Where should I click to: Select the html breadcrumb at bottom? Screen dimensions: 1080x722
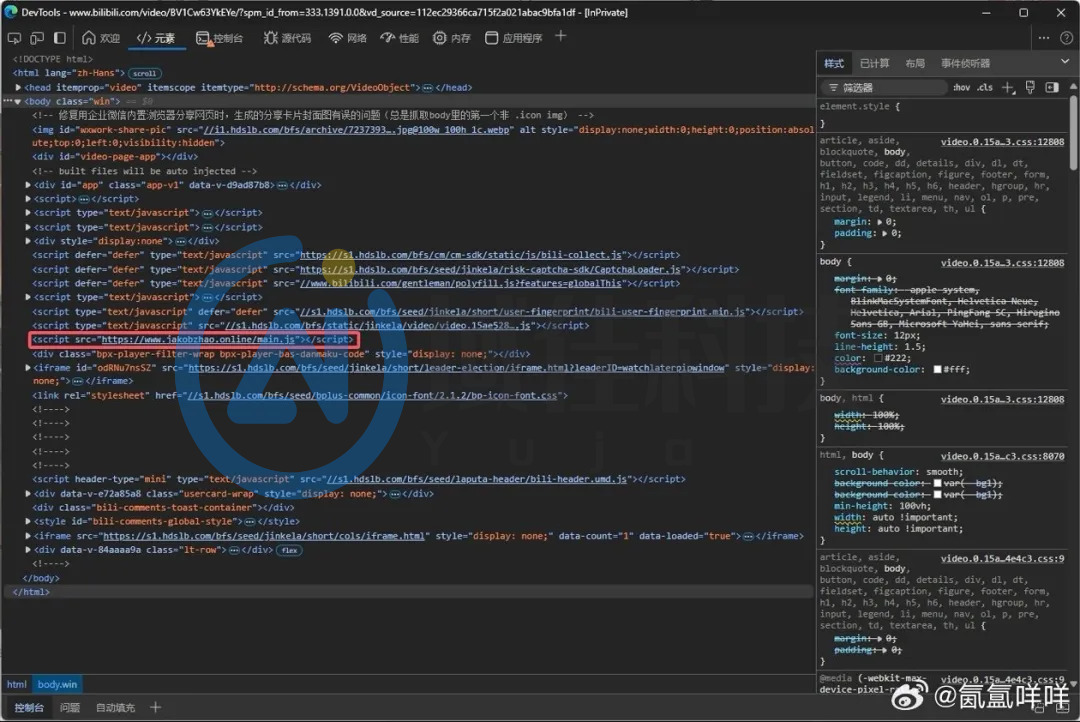(x=17, y=684)
